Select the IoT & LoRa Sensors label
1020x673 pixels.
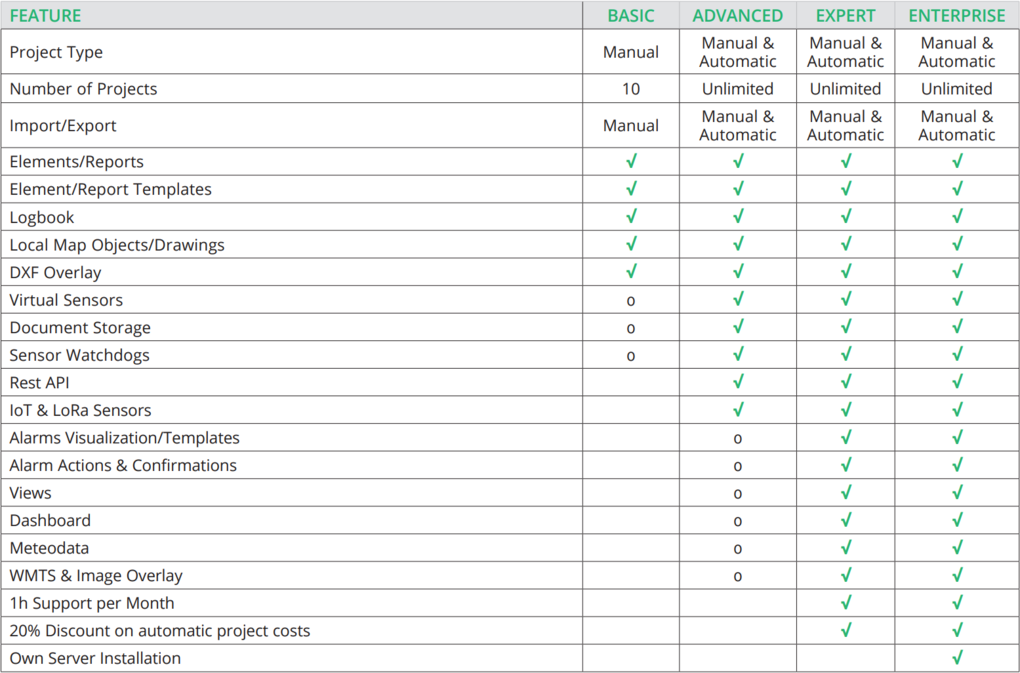click(80, 410)
